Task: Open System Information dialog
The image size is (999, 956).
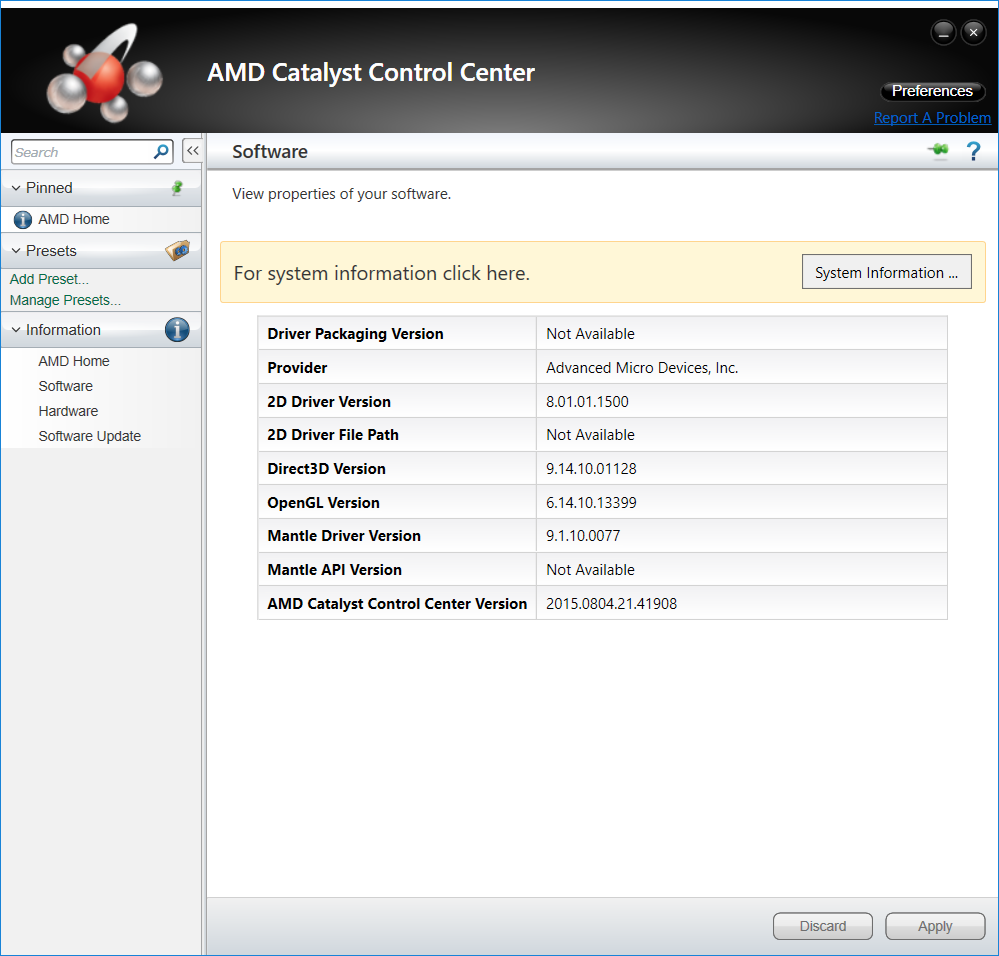Action: click(x=886, y=272)
